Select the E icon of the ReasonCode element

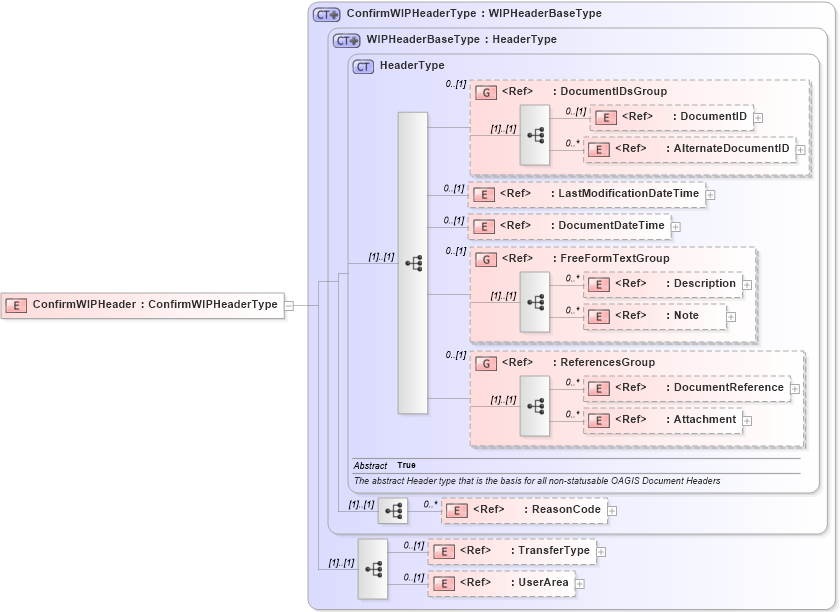pyautogui.click(x=456, y=510)
